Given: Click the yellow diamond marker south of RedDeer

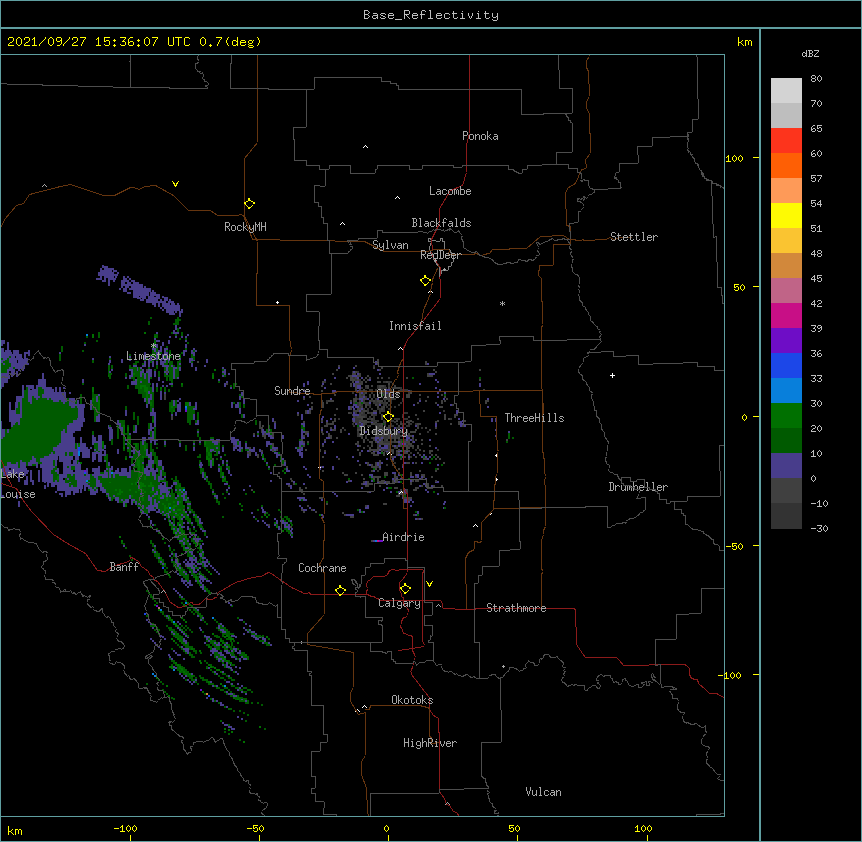Looking at the screenshot, I should point(426,281).
